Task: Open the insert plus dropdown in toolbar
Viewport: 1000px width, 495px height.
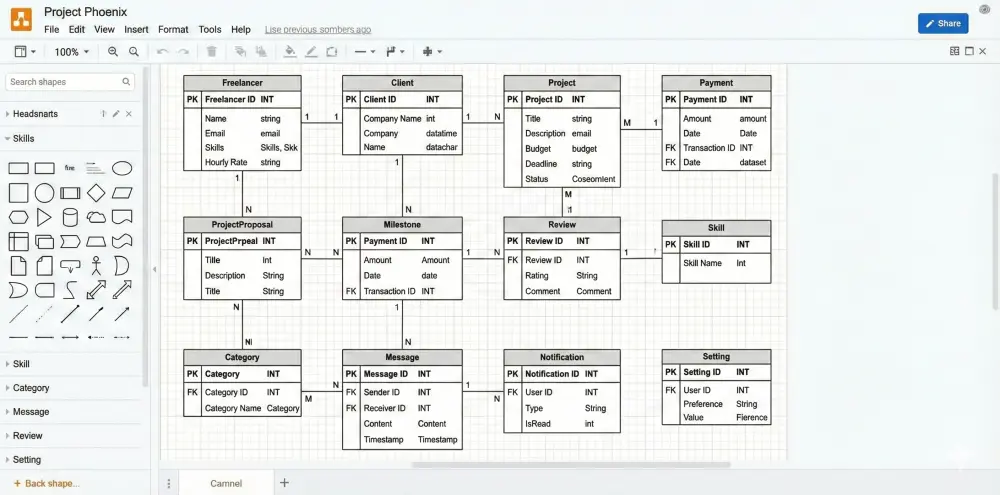Action: pos(432,52)
